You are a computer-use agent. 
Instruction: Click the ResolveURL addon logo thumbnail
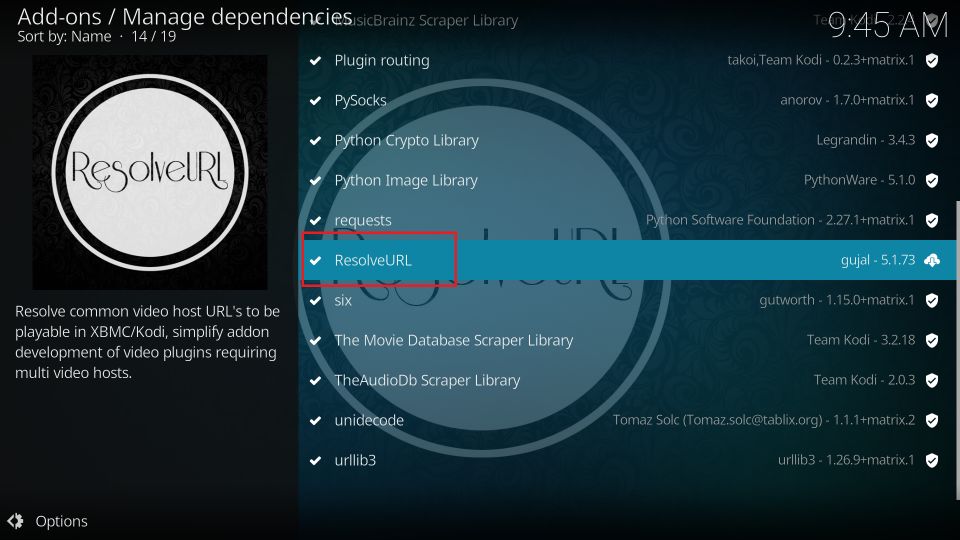(150, 172)
